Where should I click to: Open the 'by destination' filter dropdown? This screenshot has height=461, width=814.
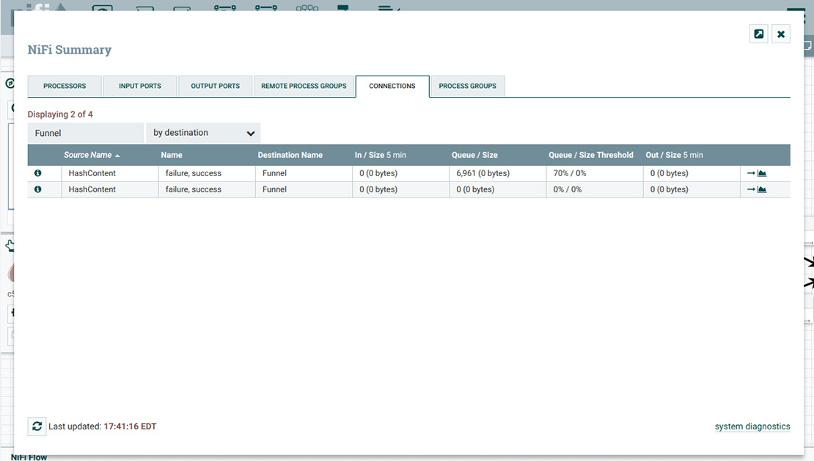(x=203, y=133)
